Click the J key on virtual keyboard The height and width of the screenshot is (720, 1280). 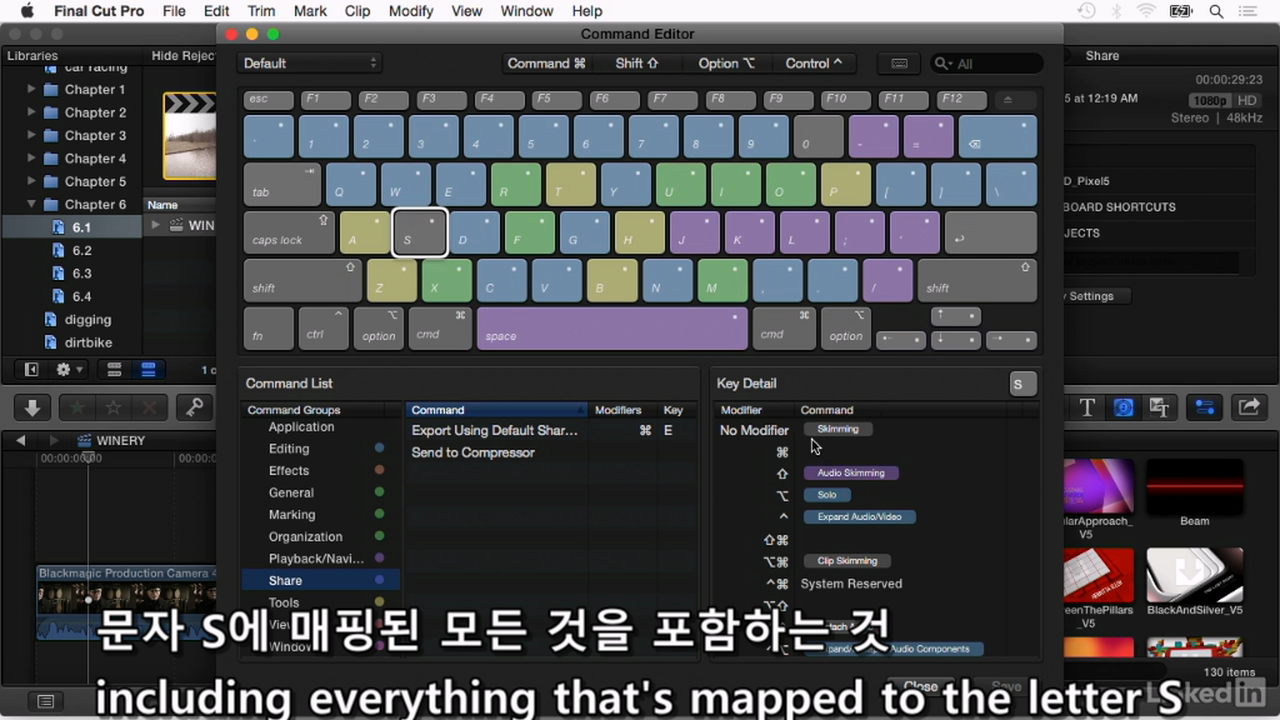(x=695, y=232)
